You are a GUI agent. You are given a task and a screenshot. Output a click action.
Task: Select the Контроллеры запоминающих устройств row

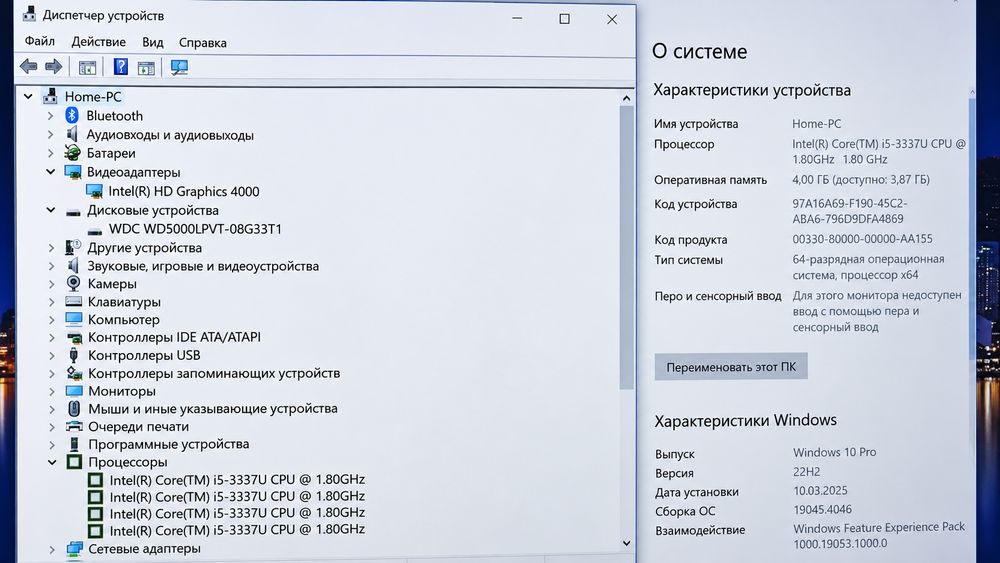pos(214,373)
